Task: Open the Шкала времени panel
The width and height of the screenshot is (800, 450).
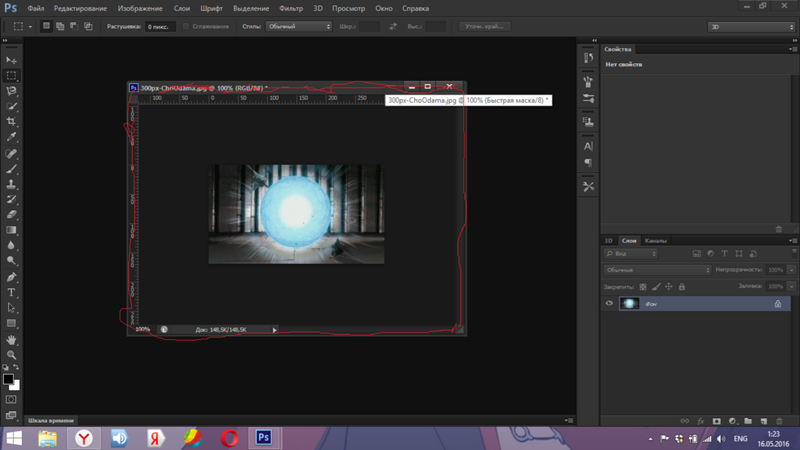Action: click(51, 420)
